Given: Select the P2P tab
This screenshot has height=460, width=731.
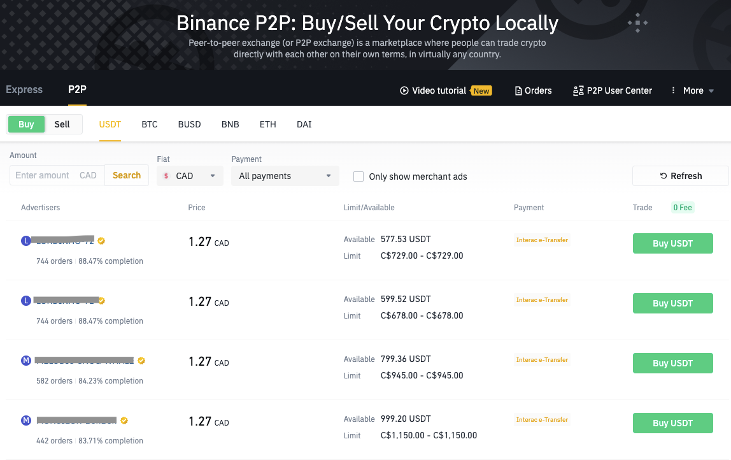Looking at the screenshot, I should 77,89.
